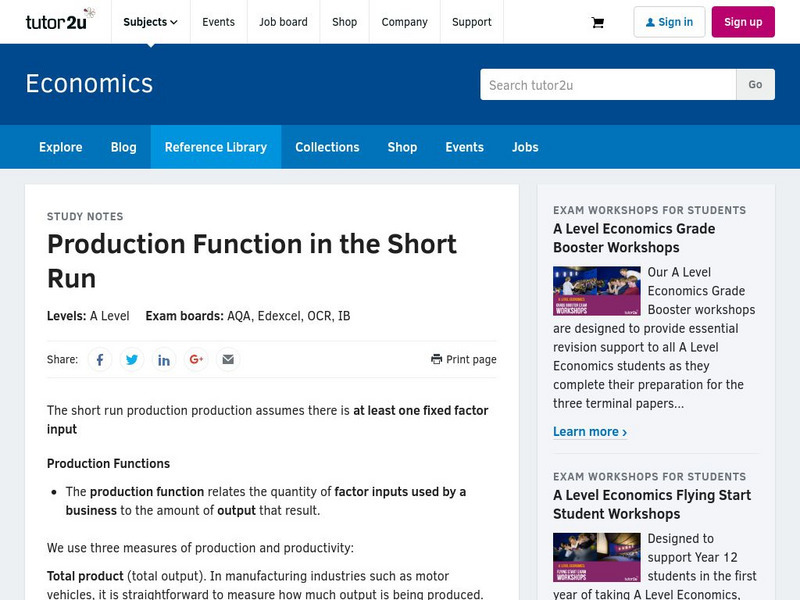Screen dimensions: 800x600
Task: Share the page on Facebook
Action: click(x=100, y=360)
